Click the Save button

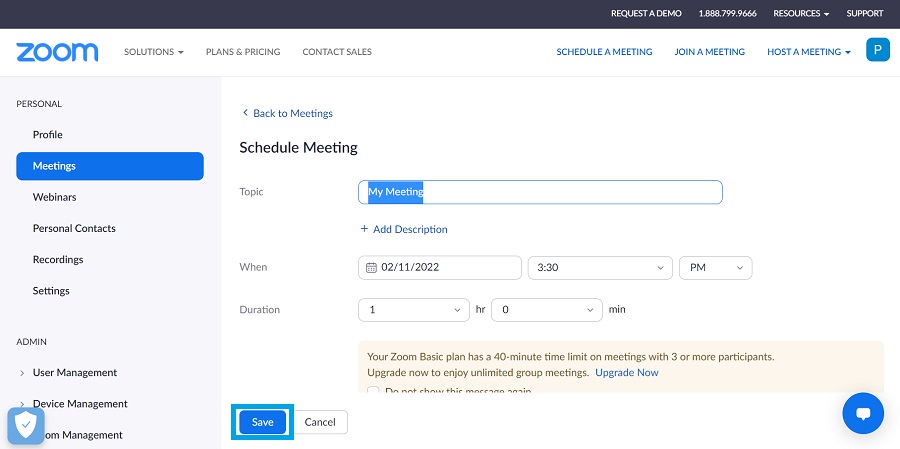(x=262, y=422)
